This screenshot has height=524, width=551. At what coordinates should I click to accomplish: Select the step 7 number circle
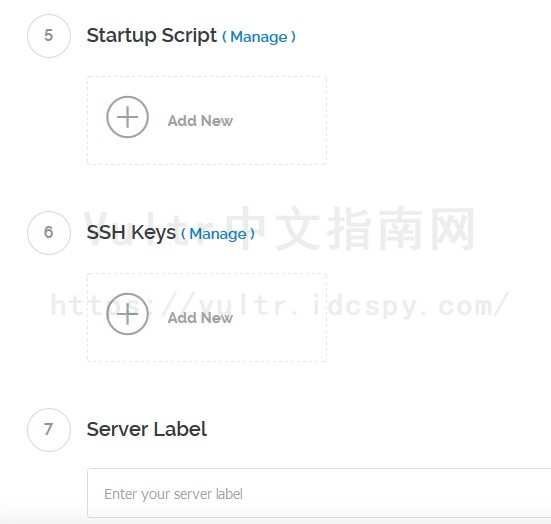[x=49, y=429]
